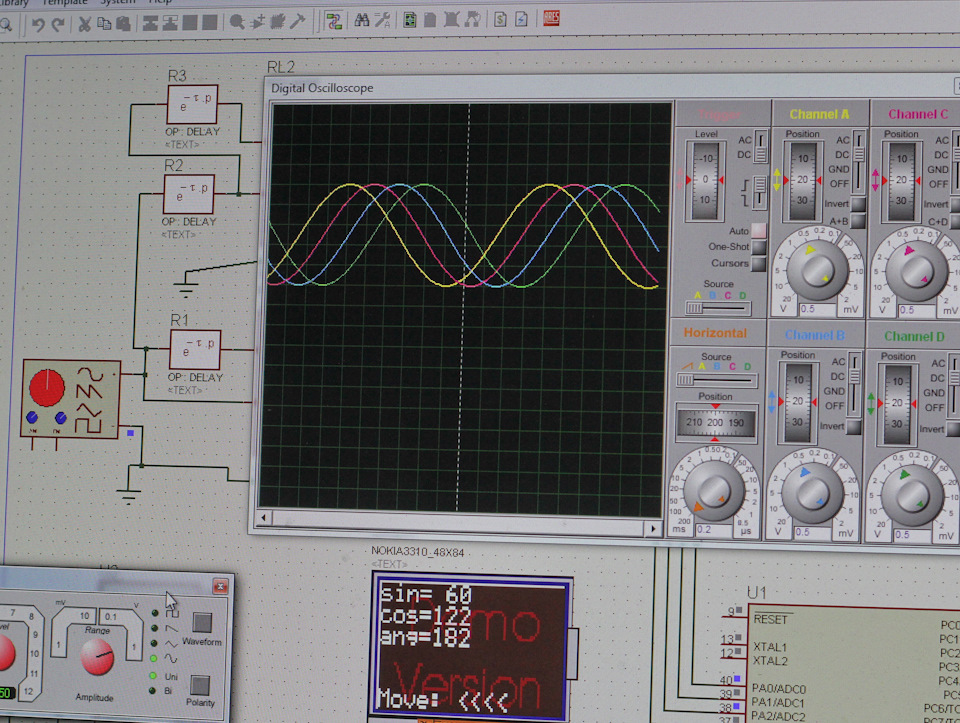Image resolution: width=960 pixels, height=723 pixels.
Task: Toggle the trigger Auto button
Action: pyautogui.click(x=758, y=231)
